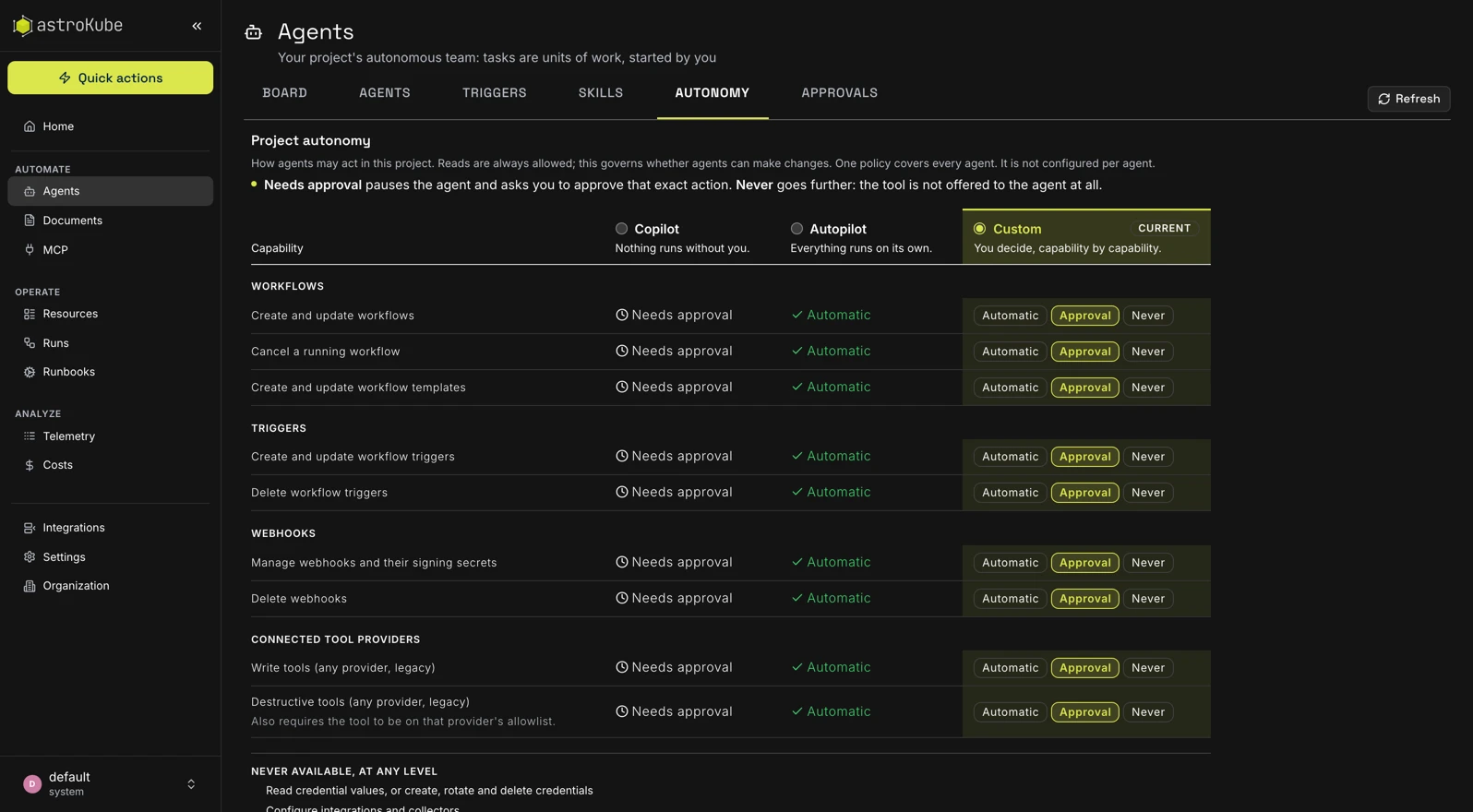This screenshot has width=1473, height=812.
Task: Click 'Manage webhooks and their signing secrets' text
Action: tap(374, 563)
